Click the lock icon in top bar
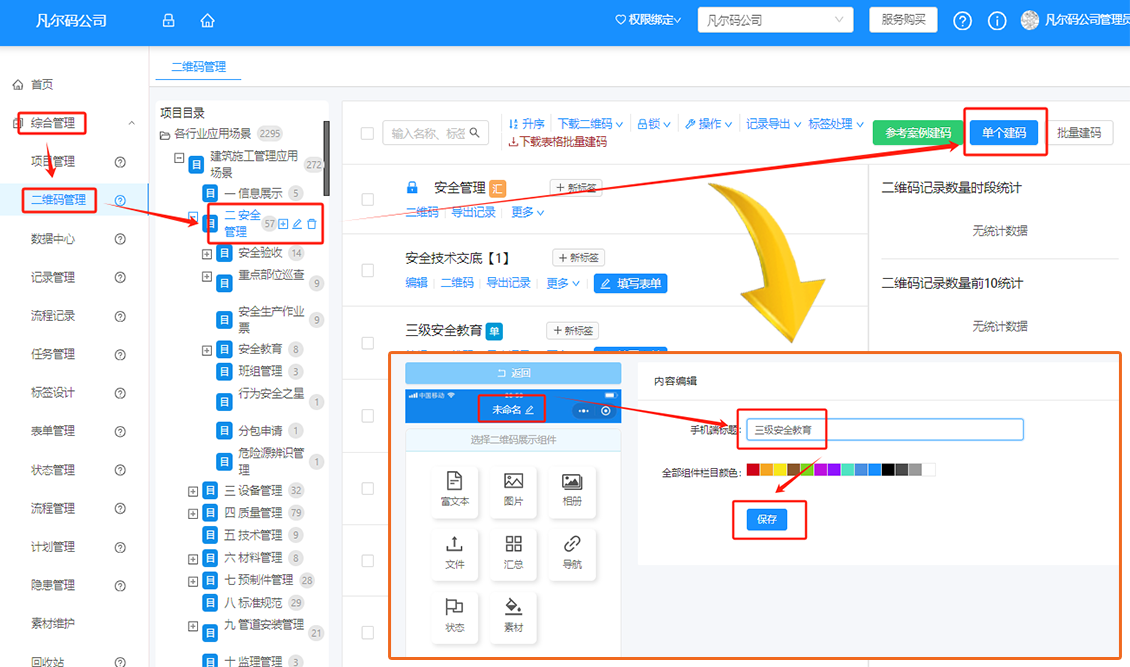Image resolution: width=1130 pixels, height=667 pixels. point(168,21)
